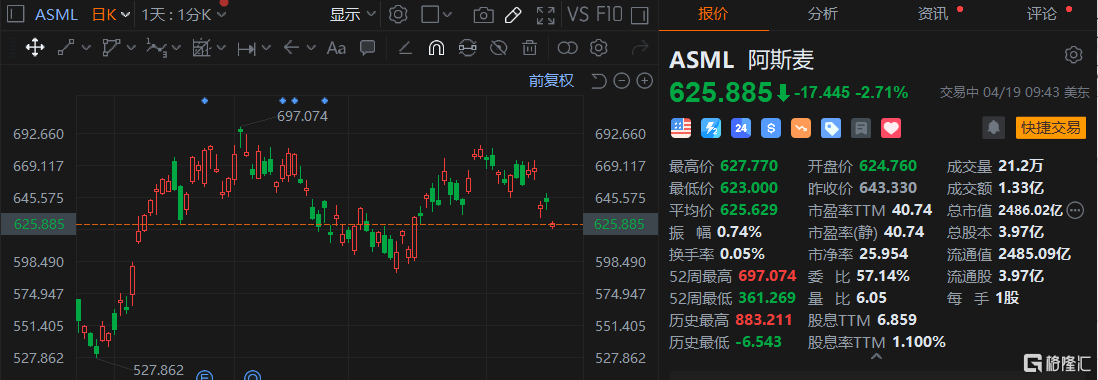This screenshot has height=380, width=1098.
Task: Select the move/crosshair cursor tool
Action: pyautogui.click(x=35, y=48)
